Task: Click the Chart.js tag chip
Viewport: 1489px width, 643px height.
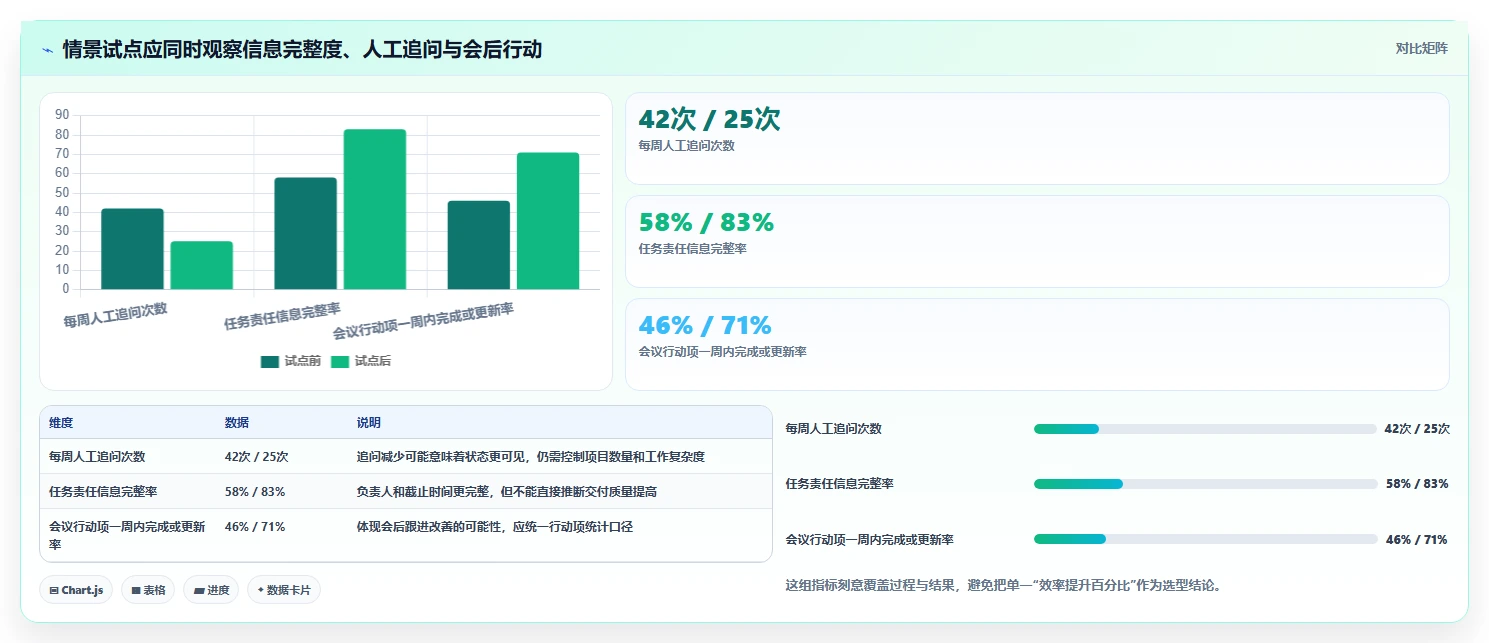Action: [x=76, y=590]
